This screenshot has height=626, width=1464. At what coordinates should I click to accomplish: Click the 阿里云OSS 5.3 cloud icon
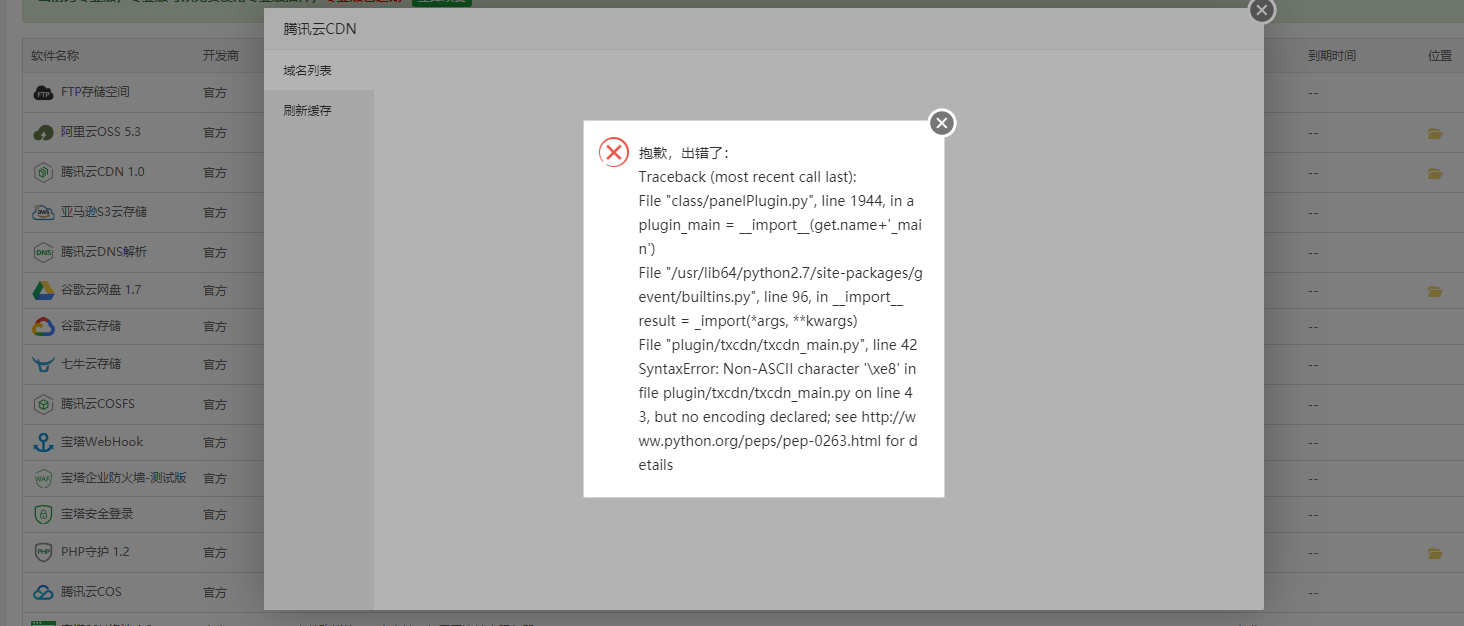pos(43,132)
